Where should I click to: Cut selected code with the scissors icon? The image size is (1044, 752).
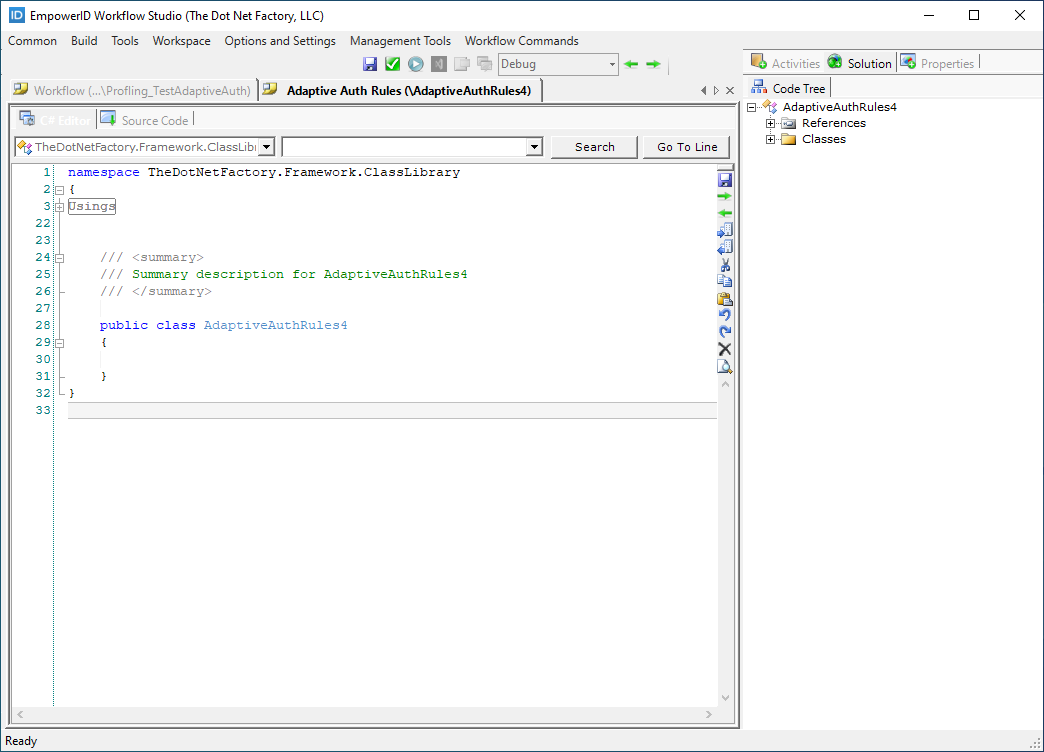tap(725, 265)
